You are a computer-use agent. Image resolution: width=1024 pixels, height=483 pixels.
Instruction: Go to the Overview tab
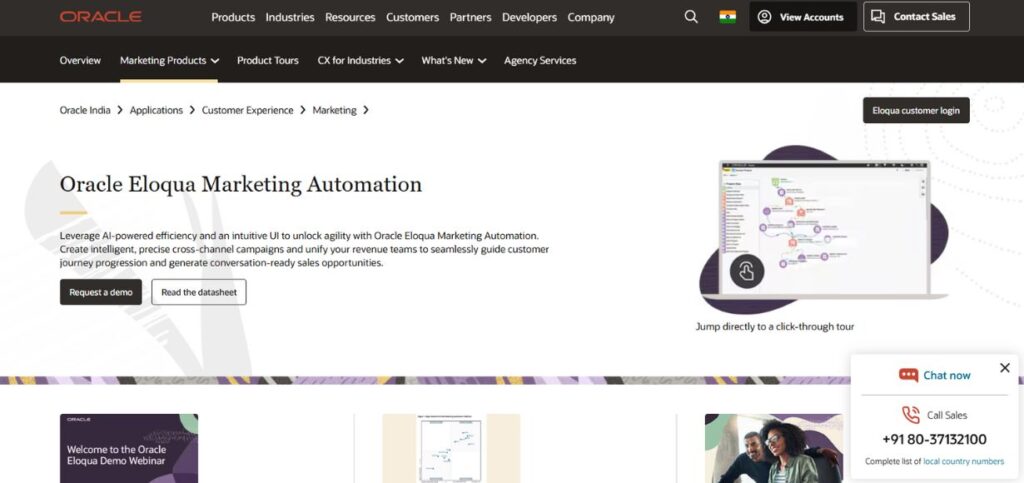point(80,61)
